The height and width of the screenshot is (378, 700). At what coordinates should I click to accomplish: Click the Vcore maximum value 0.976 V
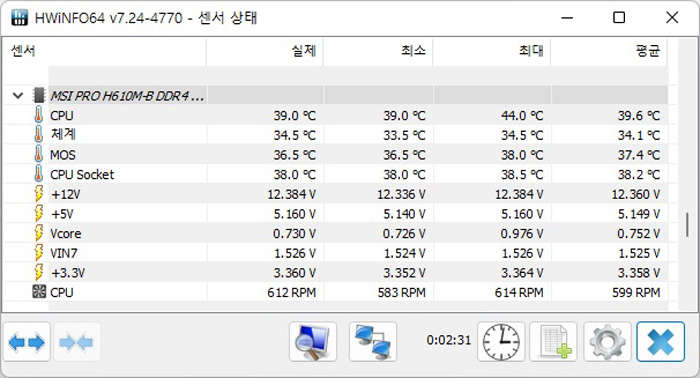pos(522,233)
